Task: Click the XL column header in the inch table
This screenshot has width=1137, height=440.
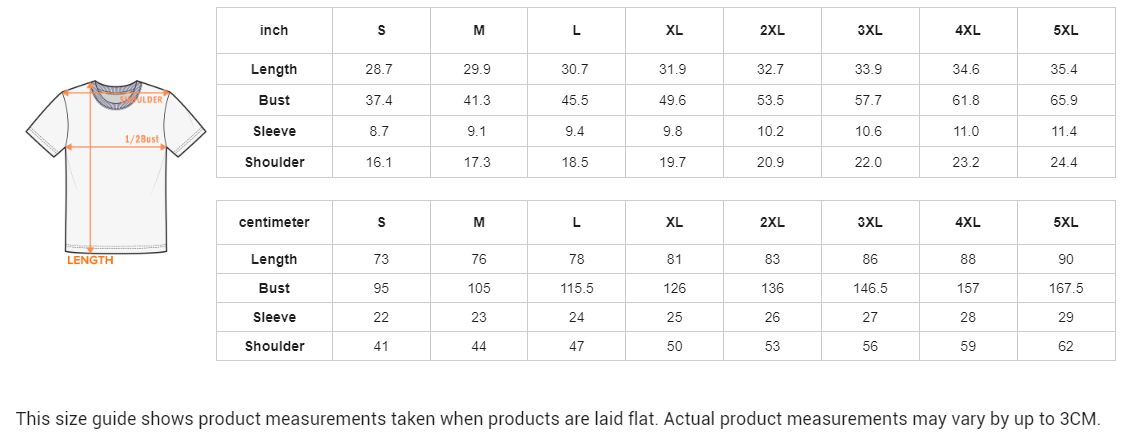Action: tap(674, 30)
